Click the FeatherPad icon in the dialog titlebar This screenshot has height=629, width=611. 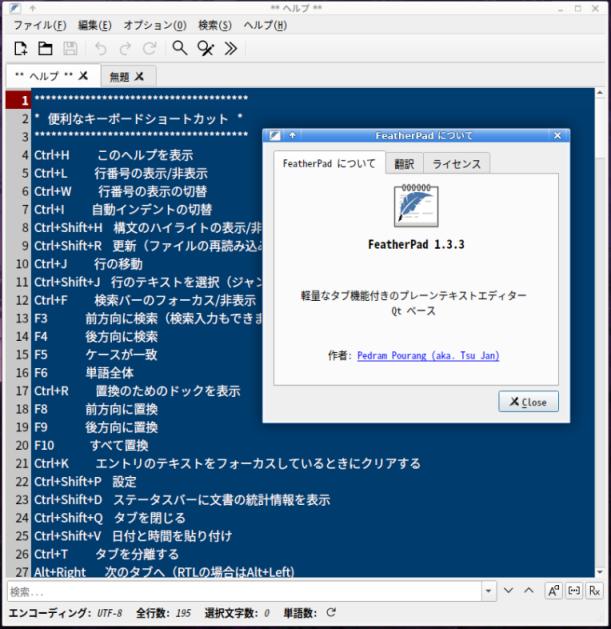[x=275, y=136]
